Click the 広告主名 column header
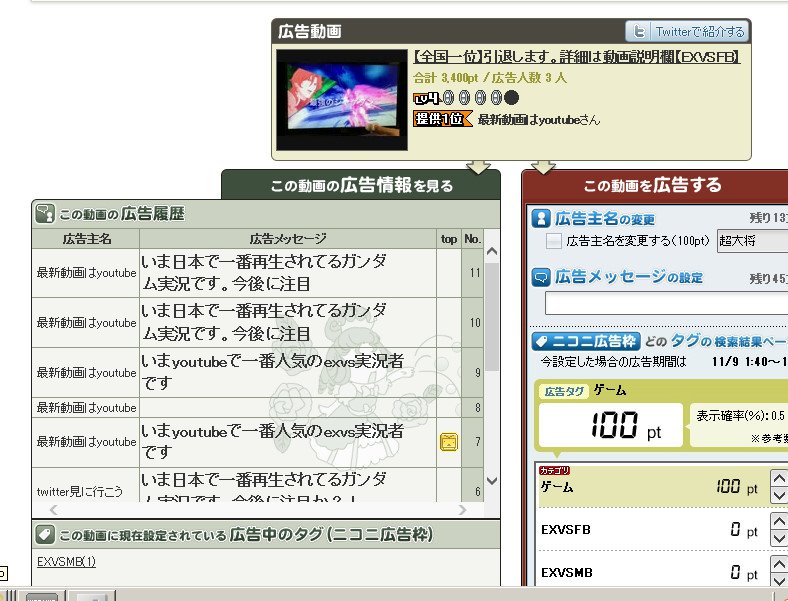This screenshot has width=788, height=601. (86, 239)
